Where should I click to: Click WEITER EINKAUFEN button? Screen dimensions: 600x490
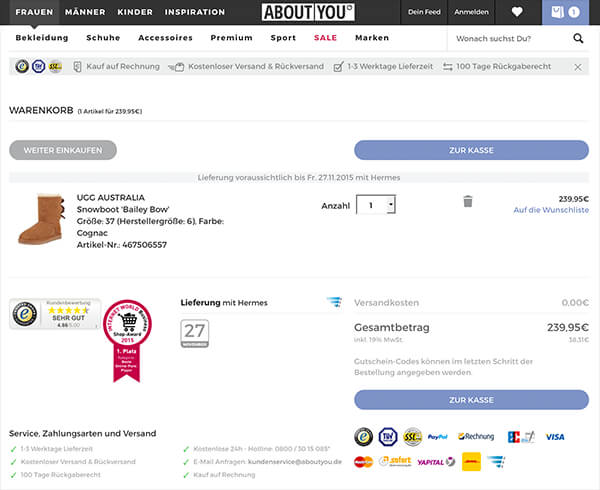pyautogui.click(x=63, y=150)
